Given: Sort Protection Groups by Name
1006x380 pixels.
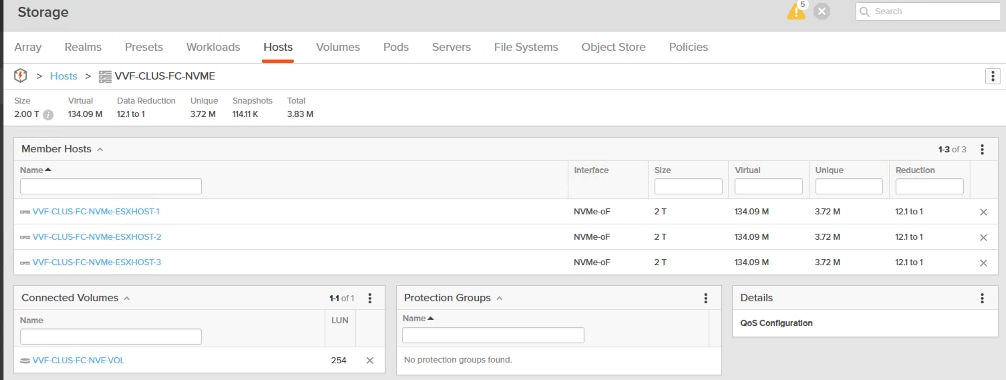Looking at the screenshot, I should coord(418,318).
